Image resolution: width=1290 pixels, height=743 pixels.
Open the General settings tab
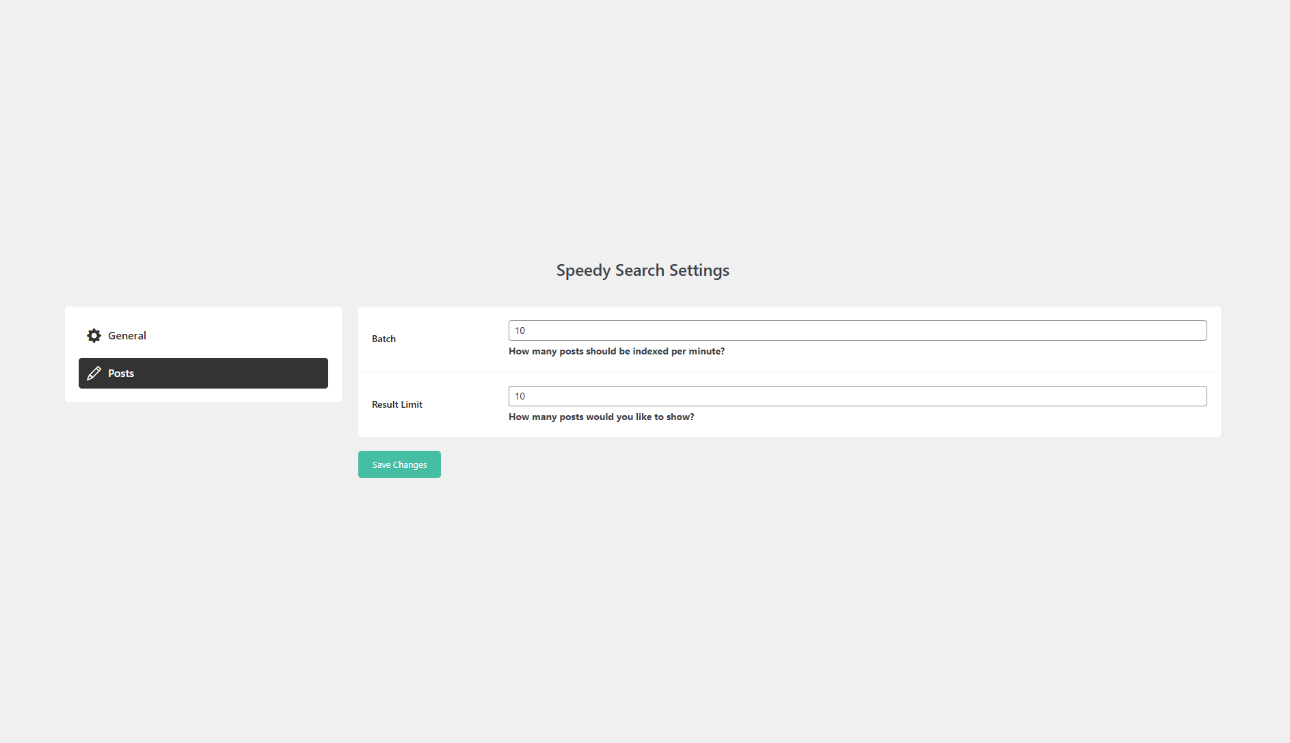(x=203, y=336)
